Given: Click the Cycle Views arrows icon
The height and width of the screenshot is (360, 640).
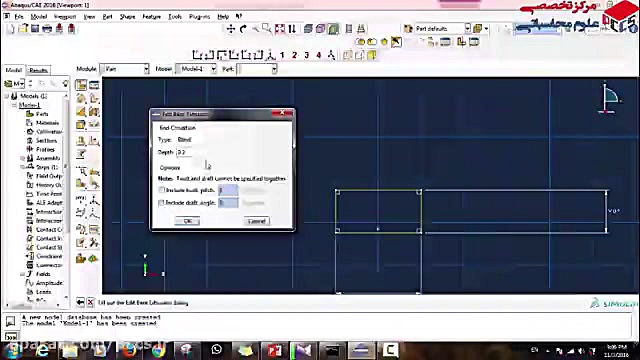Looking at the screenshot, I should click(292, 29).
